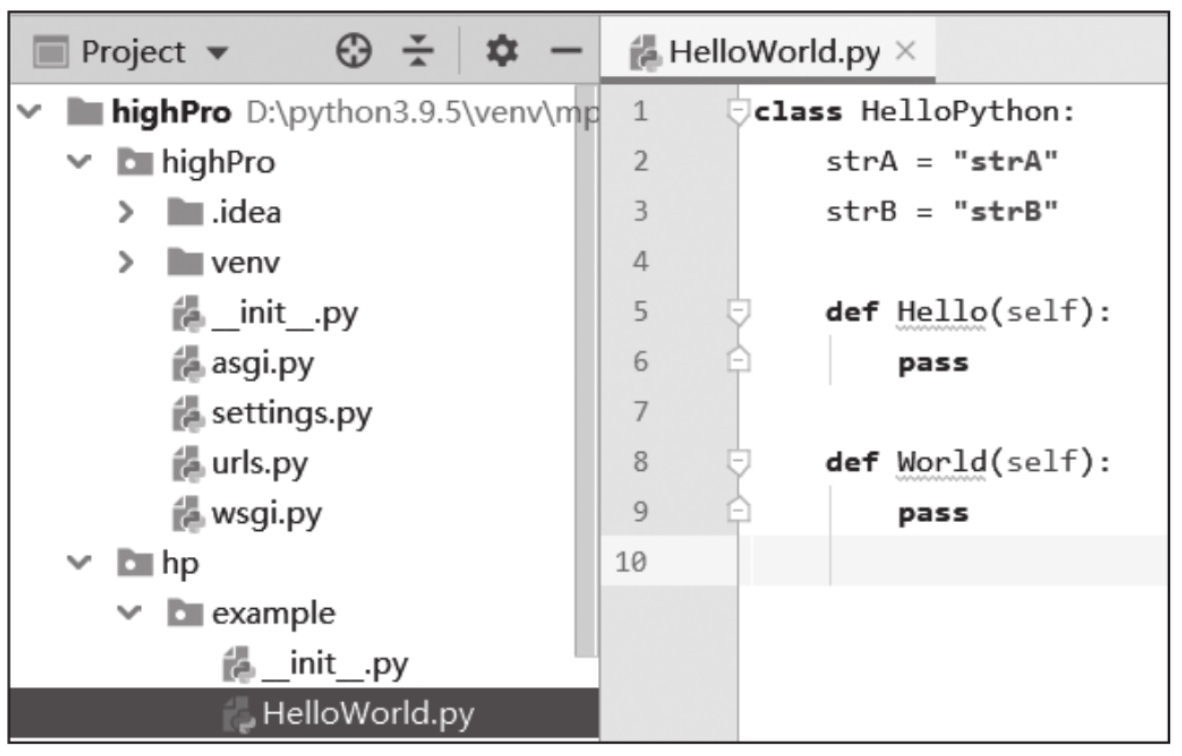Collapse the hp folder

(x=79, y=564)
